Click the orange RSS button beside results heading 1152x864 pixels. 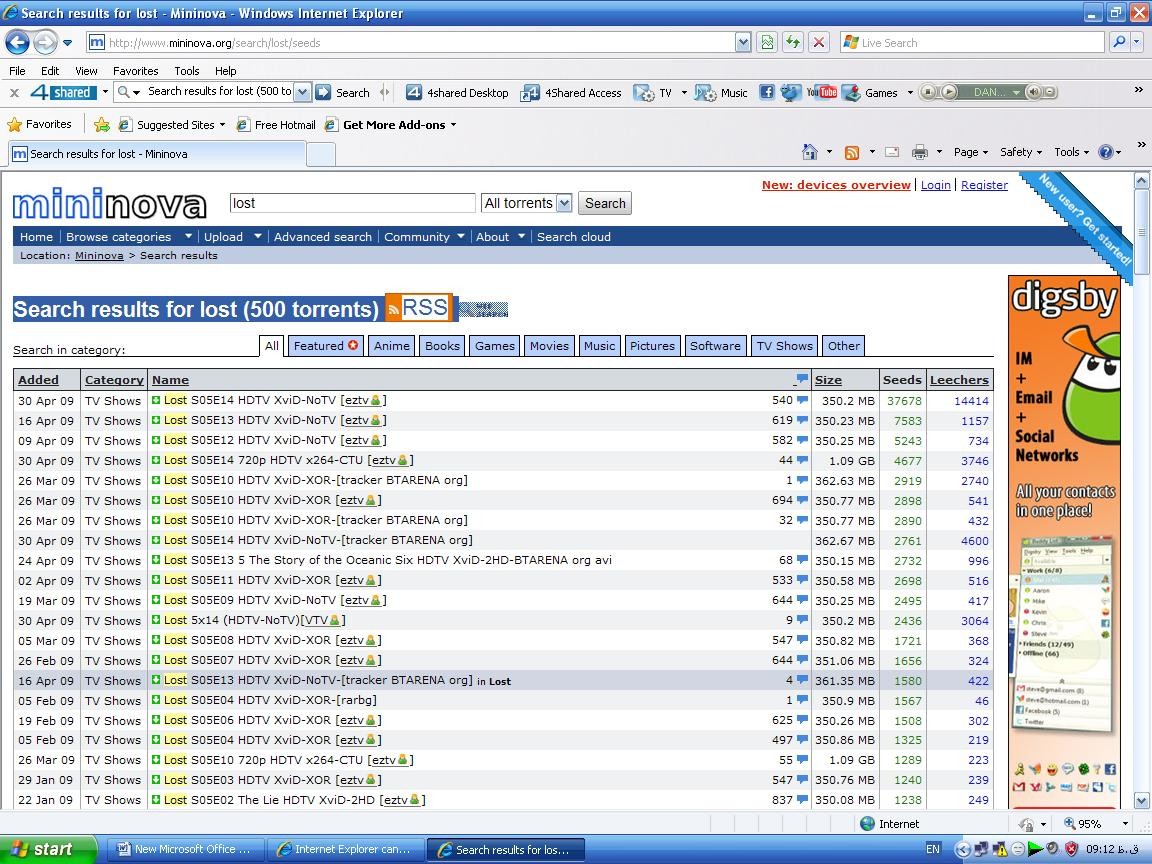tap(418, 307)
